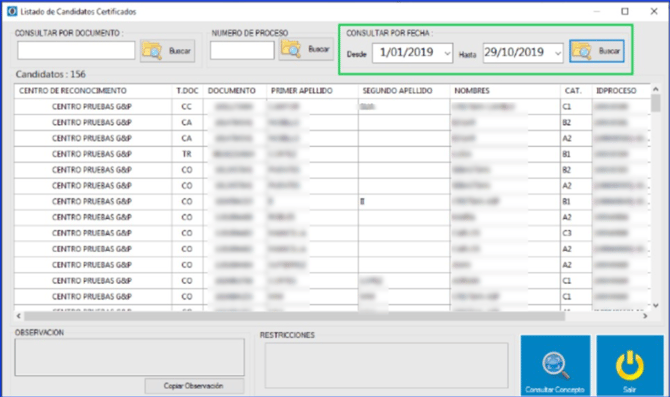Select the row with T.DOC CC
This screenshot has height=397, width=670.
(332, 107)
